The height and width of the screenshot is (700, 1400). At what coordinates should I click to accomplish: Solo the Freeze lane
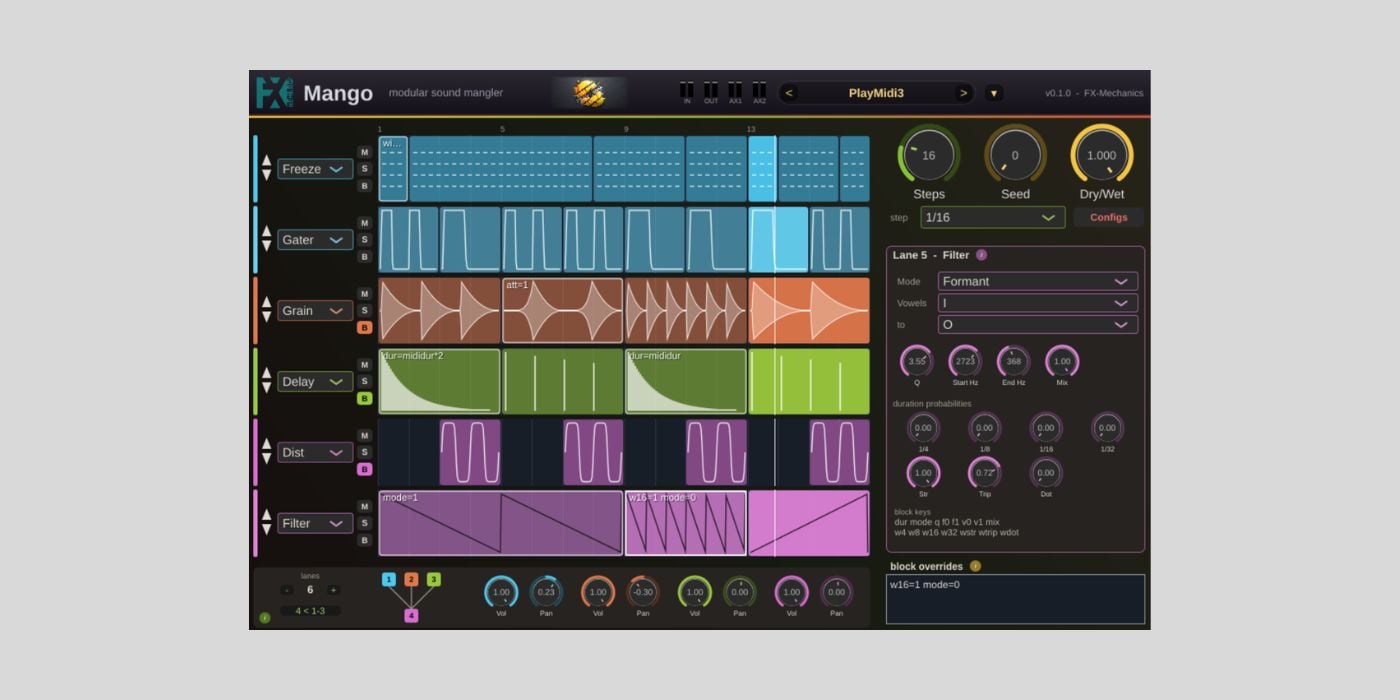364,169
